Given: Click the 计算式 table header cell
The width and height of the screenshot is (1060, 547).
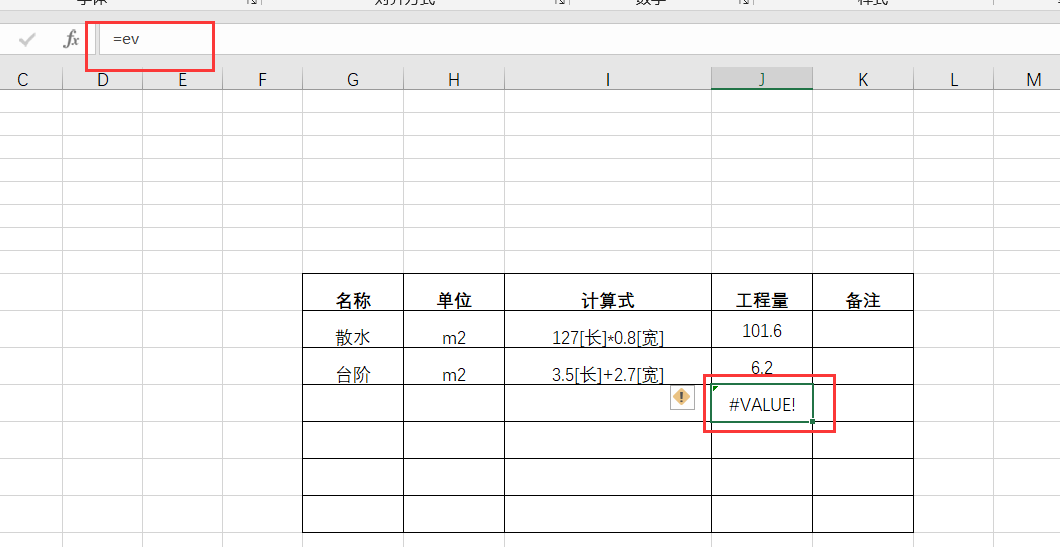Looking at the screenshot, I should 607,300.
